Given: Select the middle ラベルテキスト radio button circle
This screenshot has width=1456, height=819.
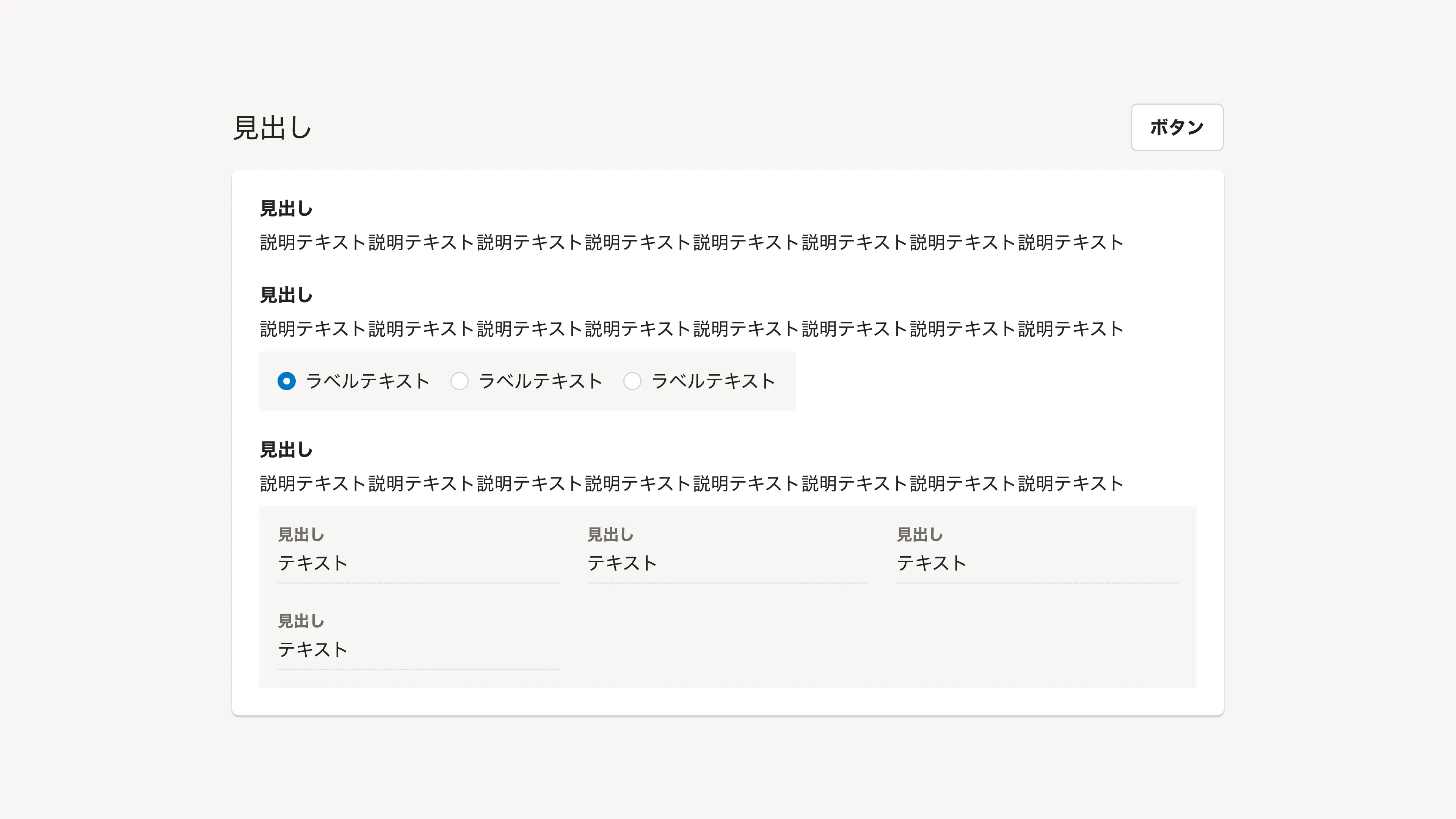Looking at the screenshot, I should coord(460,381).
